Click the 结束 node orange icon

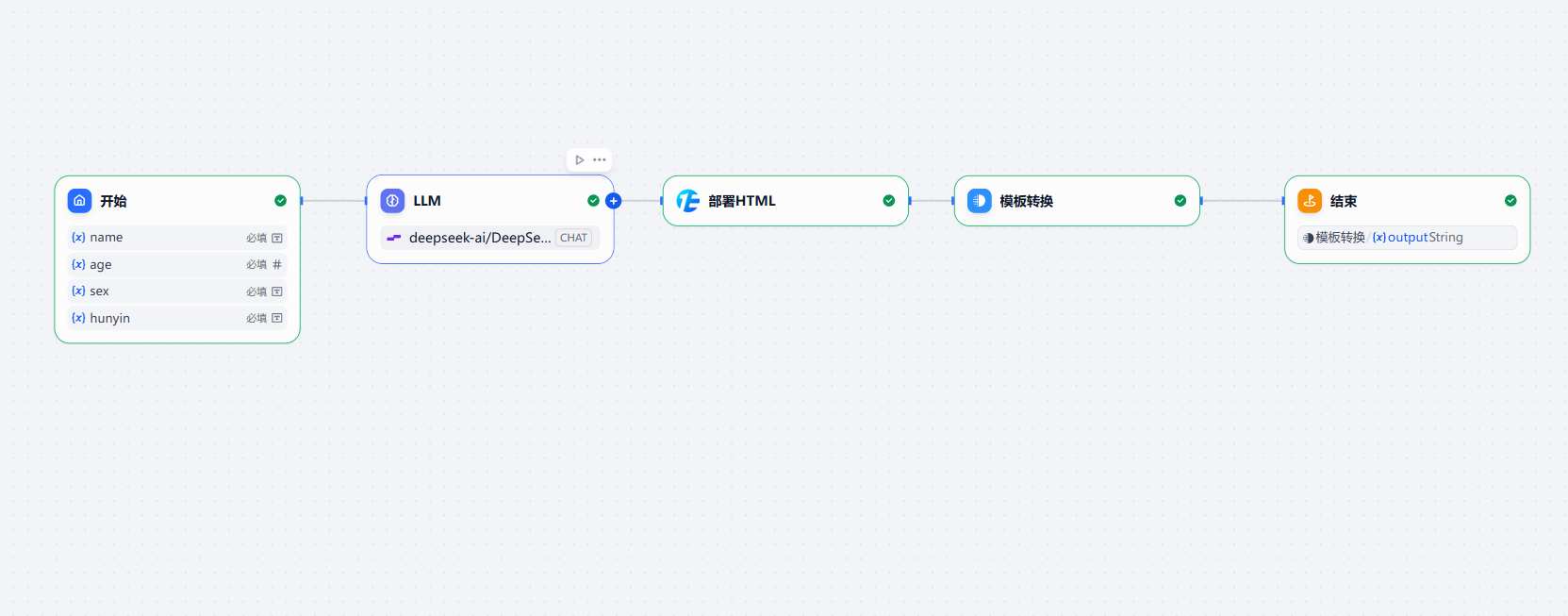pos(1310,201)
